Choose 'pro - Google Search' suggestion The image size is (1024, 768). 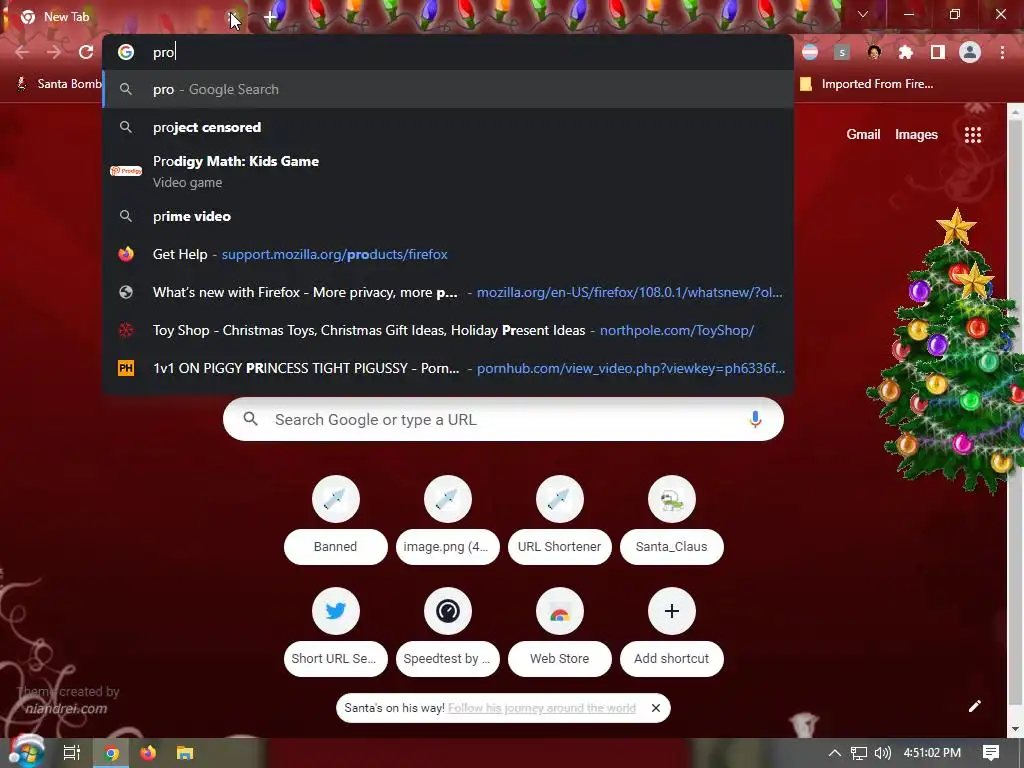pos(448,89)
